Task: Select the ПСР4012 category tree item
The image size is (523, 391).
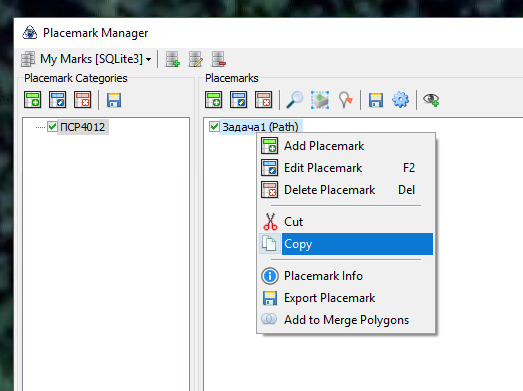Action: 83,127
